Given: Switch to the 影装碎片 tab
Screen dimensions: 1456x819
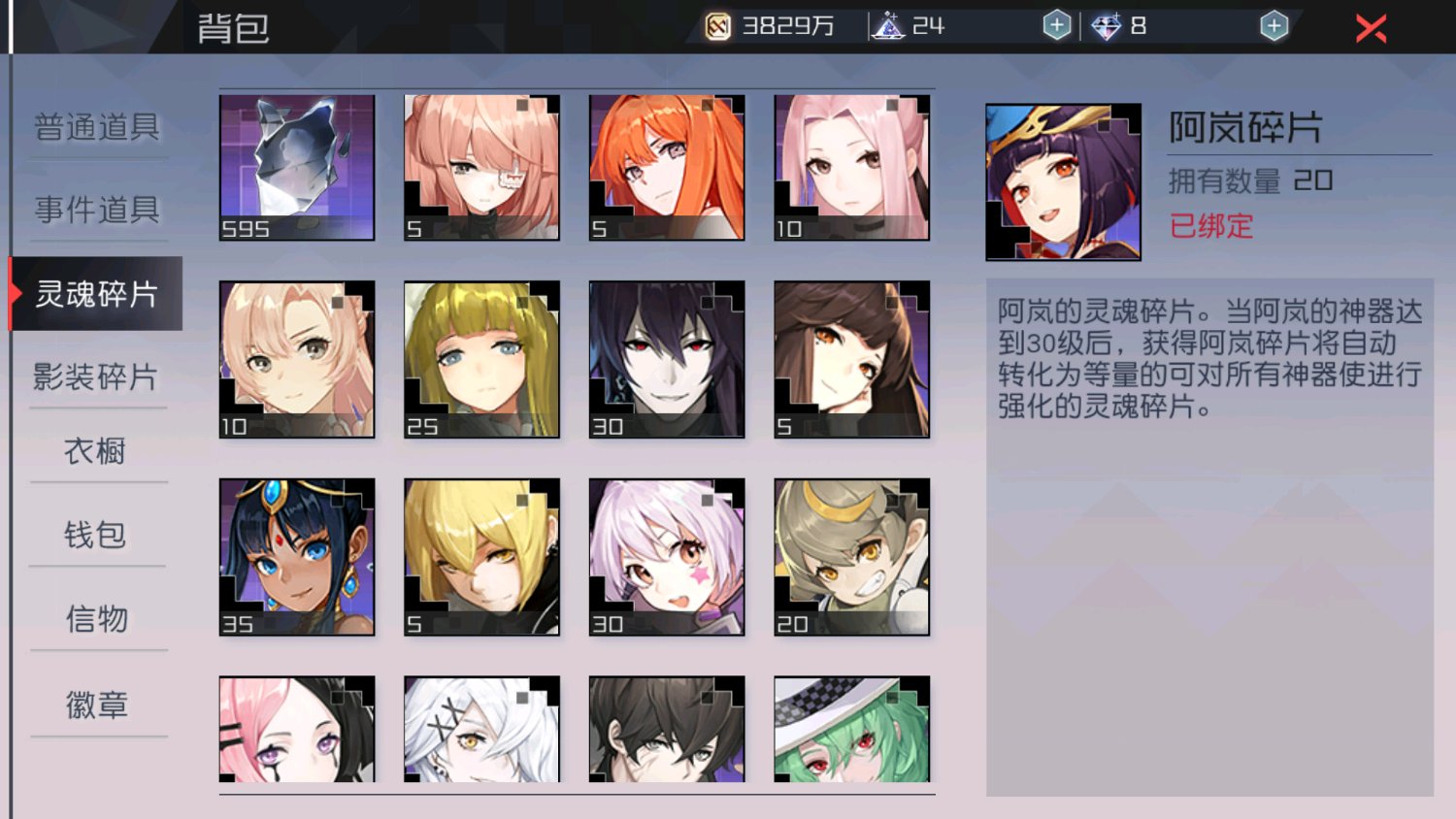Looking at the screenshot, I should (95, 377).
